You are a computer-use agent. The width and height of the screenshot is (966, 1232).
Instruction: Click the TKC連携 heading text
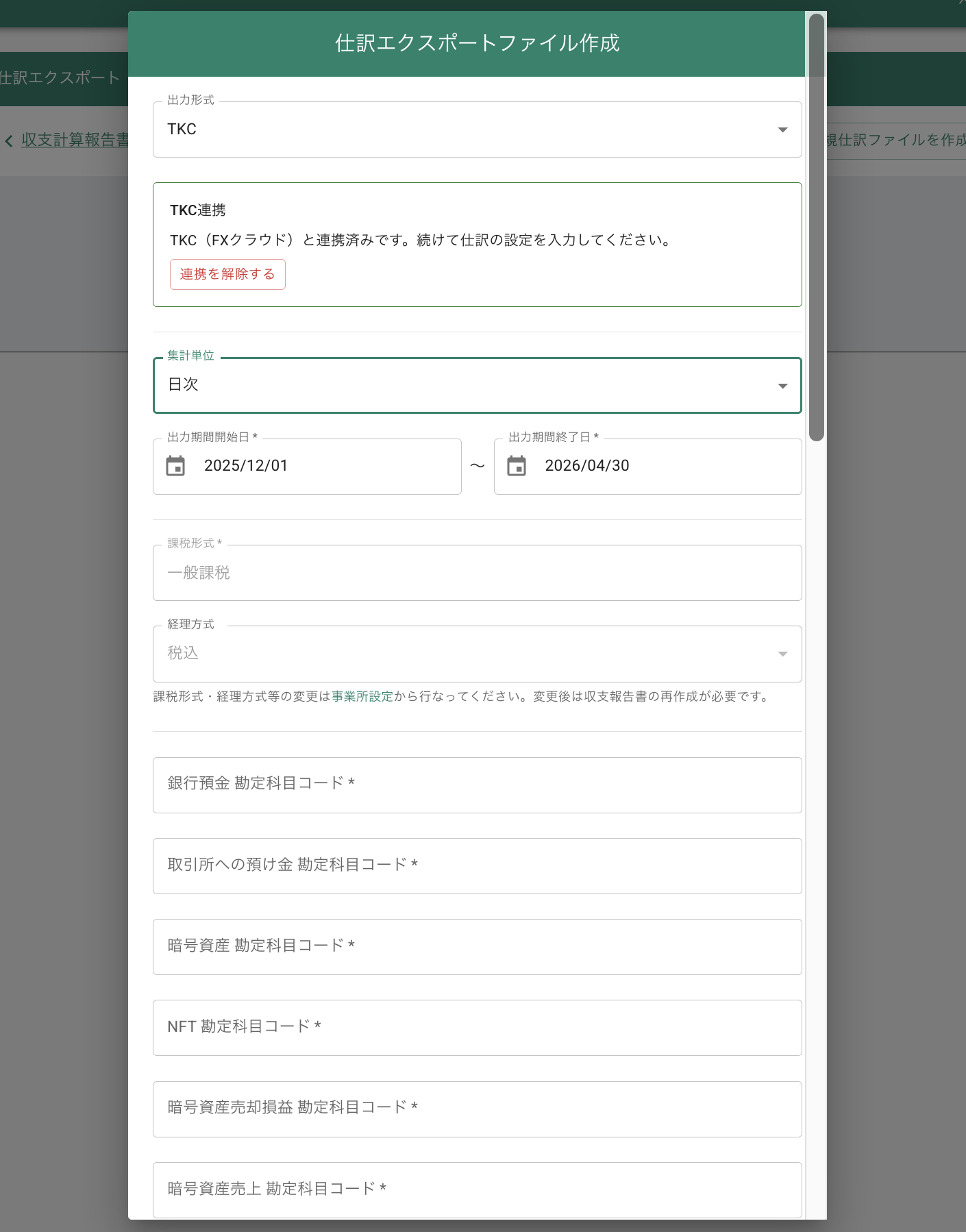click(x=198, y=210)
